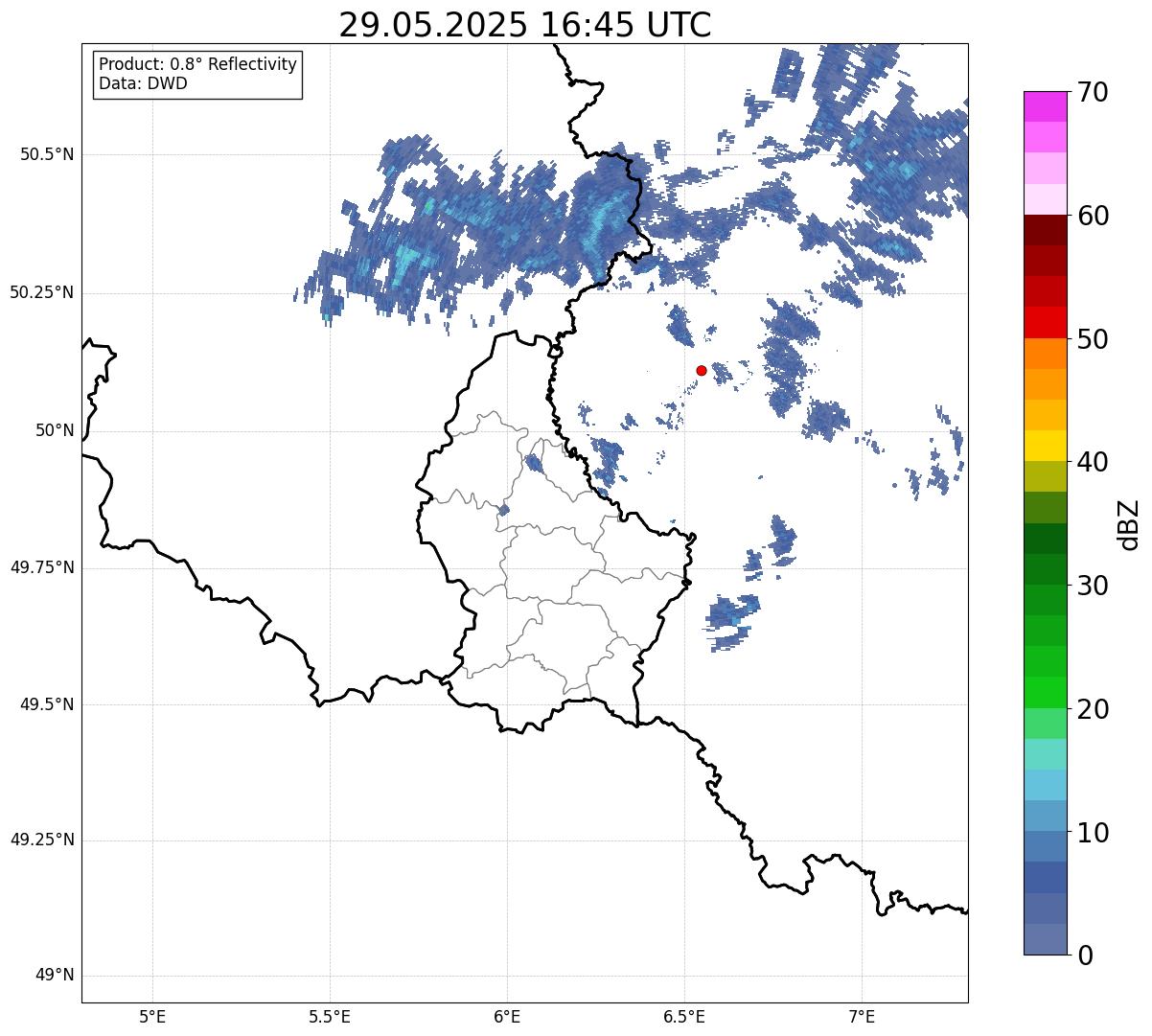
Task: Click the 50.5°N latitude label
Action: (x=47, y=154)
